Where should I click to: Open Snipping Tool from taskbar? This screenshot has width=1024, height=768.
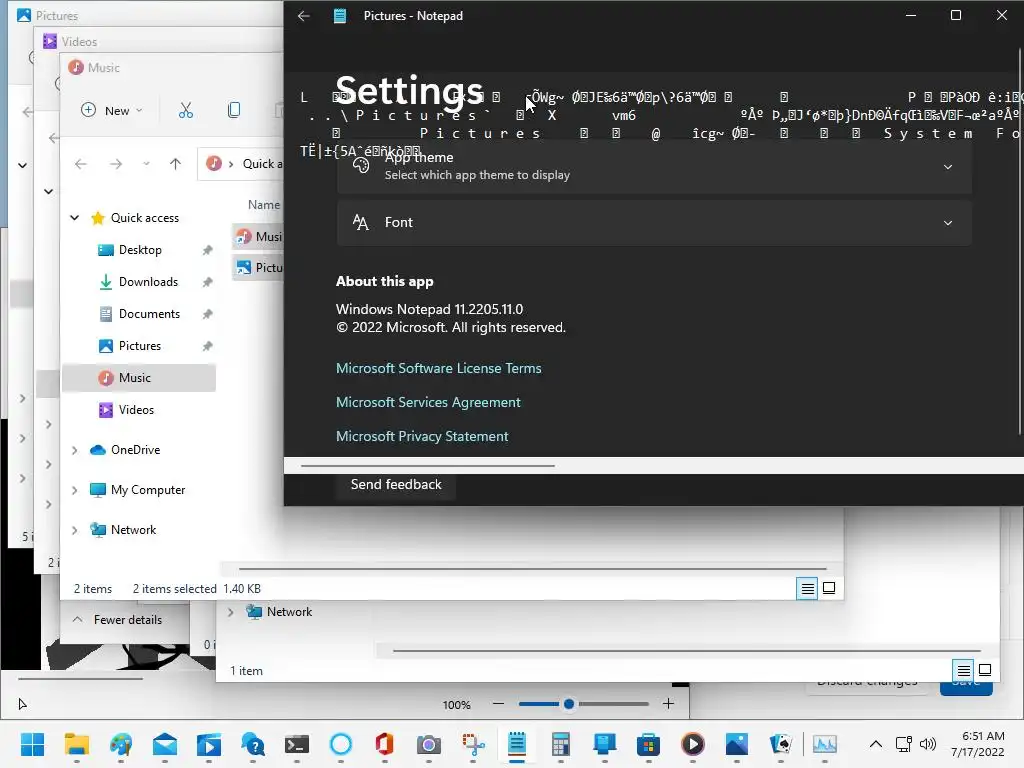[473, 744]
